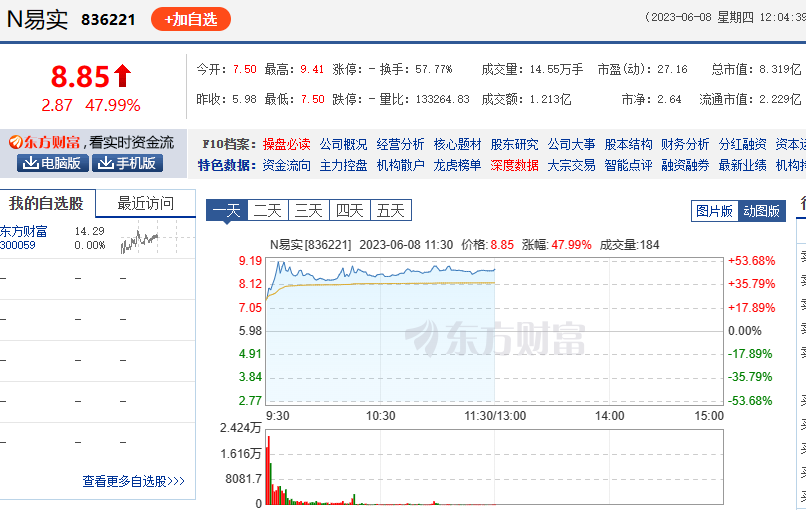Switch to 动图版 chart mode

pyautogui.click(x=761, y=211)
